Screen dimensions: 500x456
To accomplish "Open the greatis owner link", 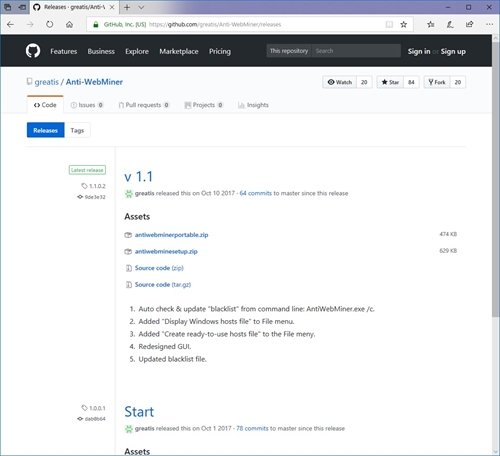I will click(47, 82).
